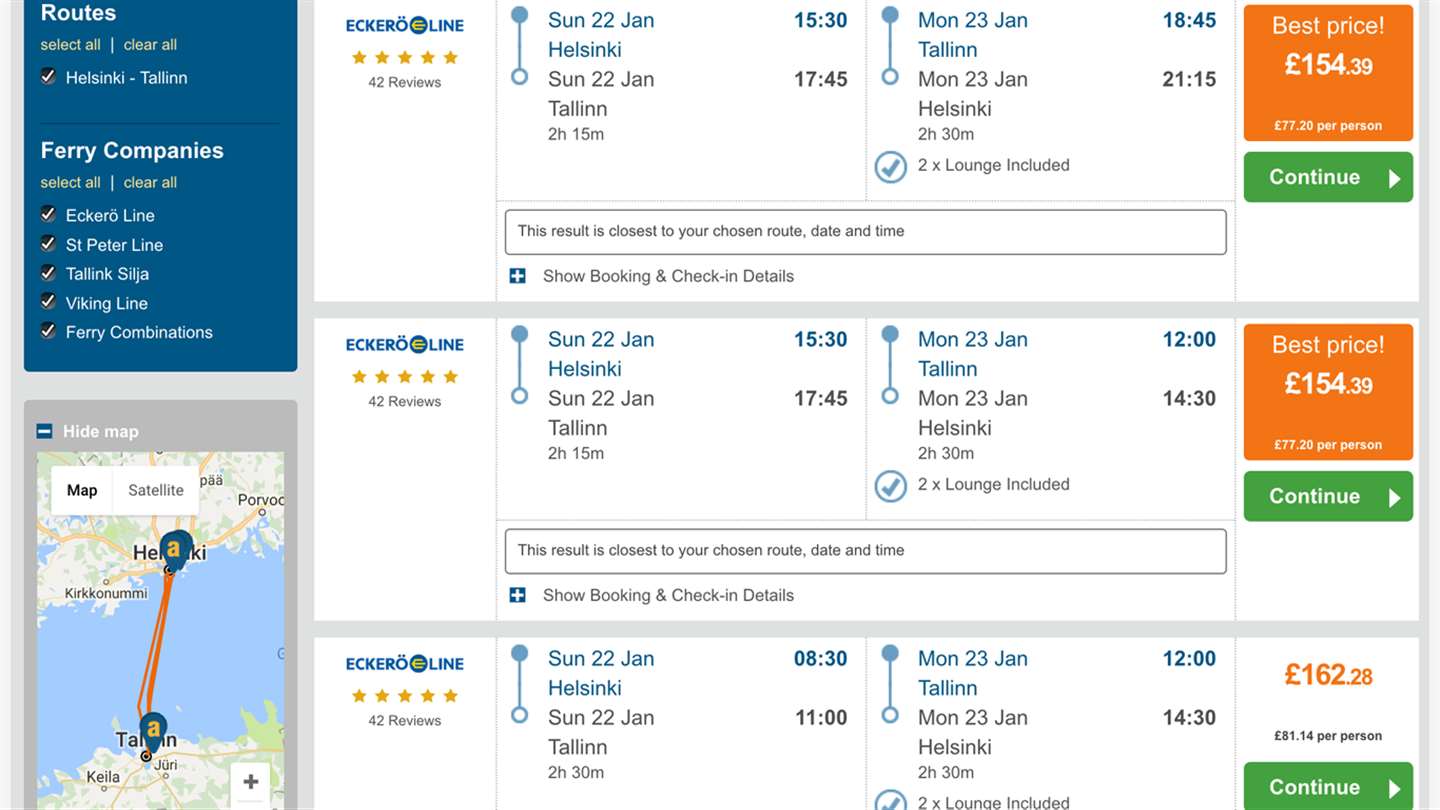The height and width of the screenshot is (810, 1440).
Task: Click clear all under Ferry Companies
Action: (150, 182)
